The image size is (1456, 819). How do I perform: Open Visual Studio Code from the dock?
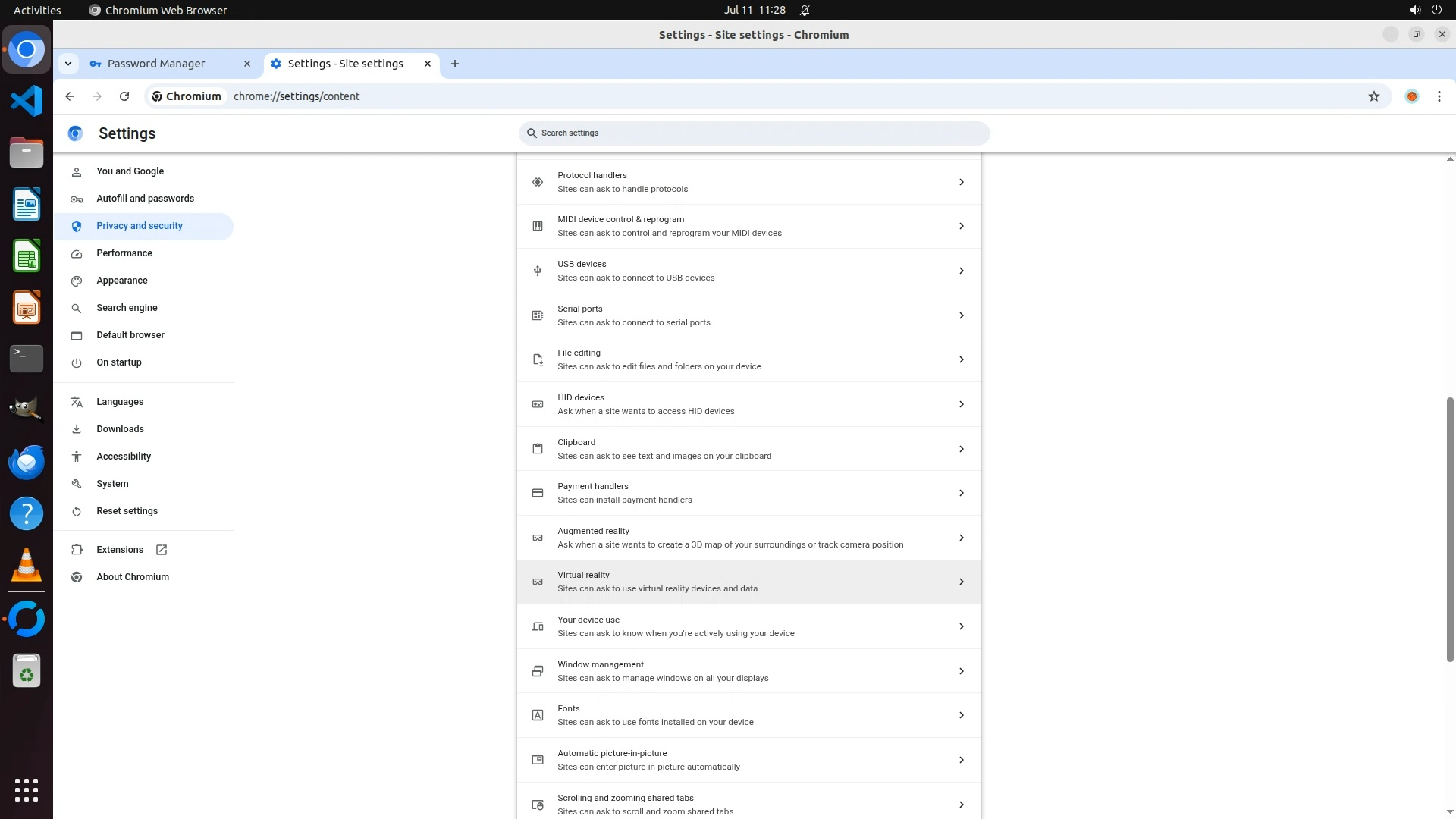tap(27, 101)
